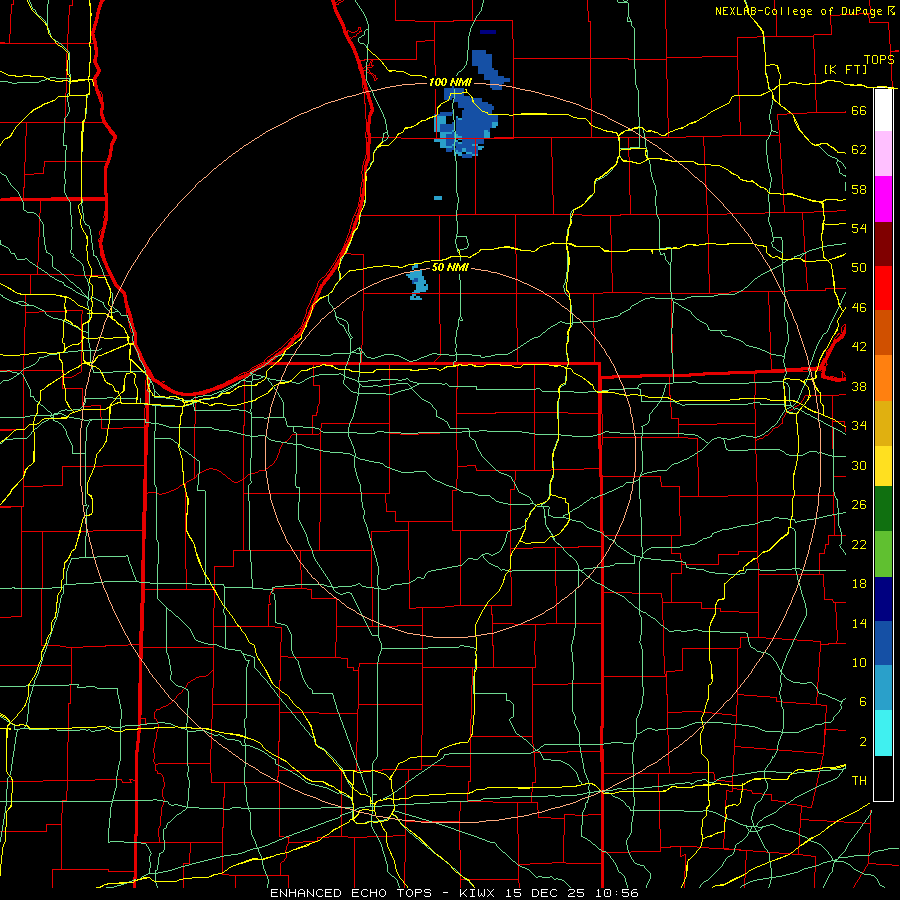
Task: Click the 62 value on the scale
Action: click(x=859, y=150)
